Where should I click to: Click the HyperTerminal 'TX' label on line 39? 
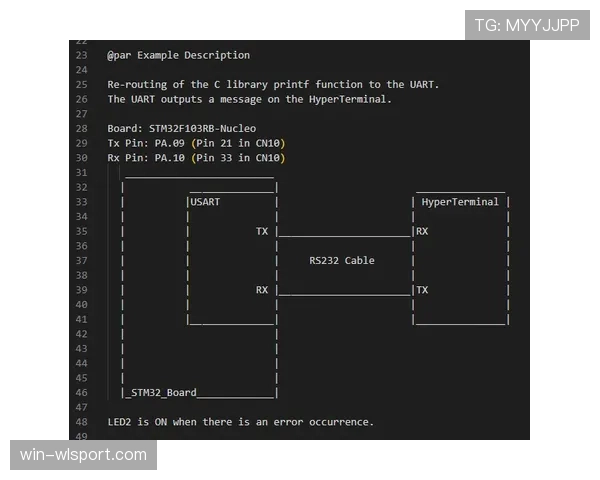click(x=422, y=290)
